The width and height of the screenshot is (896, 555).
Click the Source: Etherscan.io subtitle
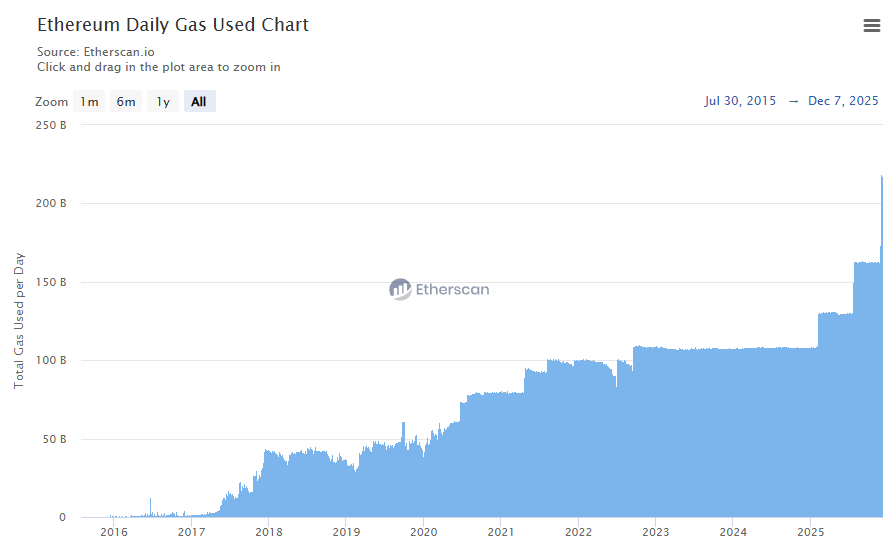point(96,51)
